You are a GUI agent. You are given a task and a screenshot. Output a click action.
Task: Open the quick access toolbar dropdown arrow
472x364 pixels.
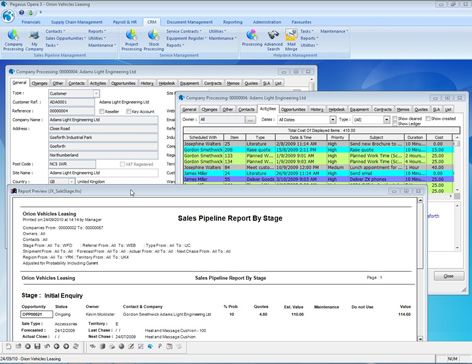pyautogui.click(x=40, y=13)
